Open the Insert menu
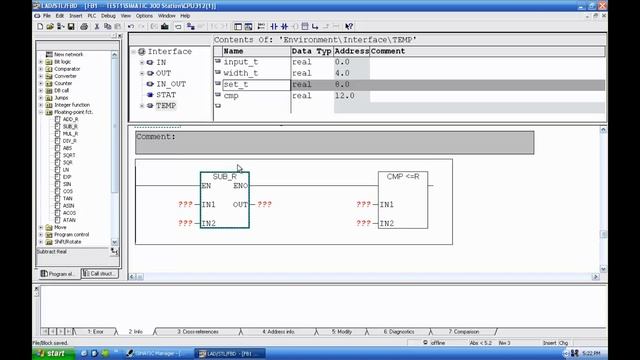Viewport: 640px width, 360px height. (76, 16)
